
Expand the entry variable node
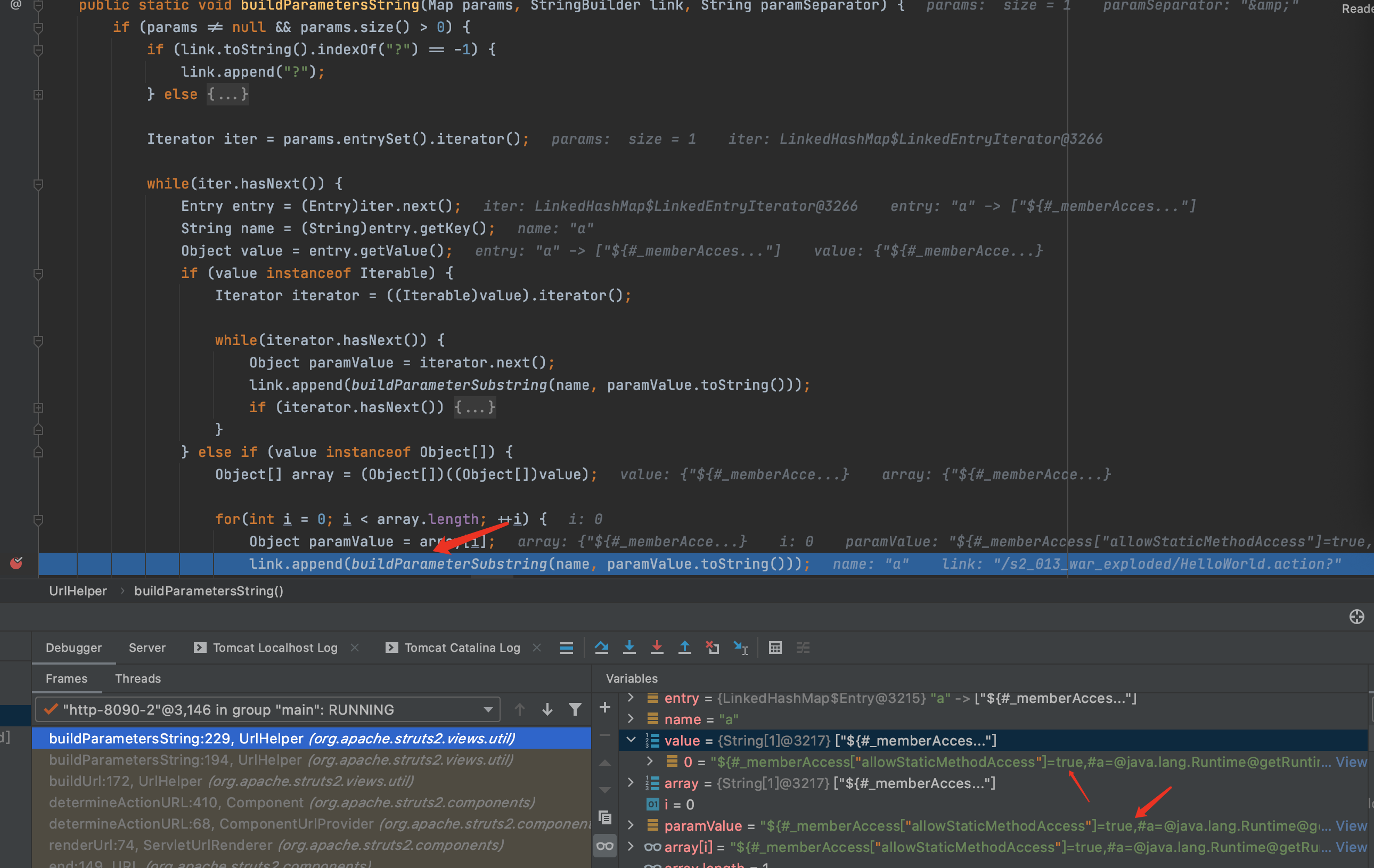point(631,698)
